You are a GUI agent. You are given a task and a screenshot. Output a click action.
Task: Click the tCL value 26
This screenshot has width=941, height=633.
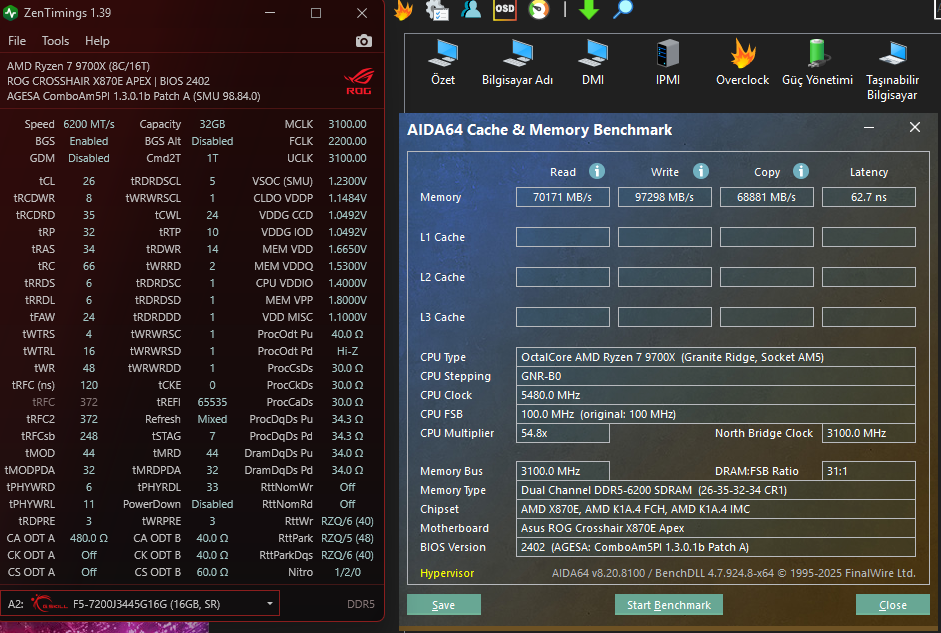point(89,181)
